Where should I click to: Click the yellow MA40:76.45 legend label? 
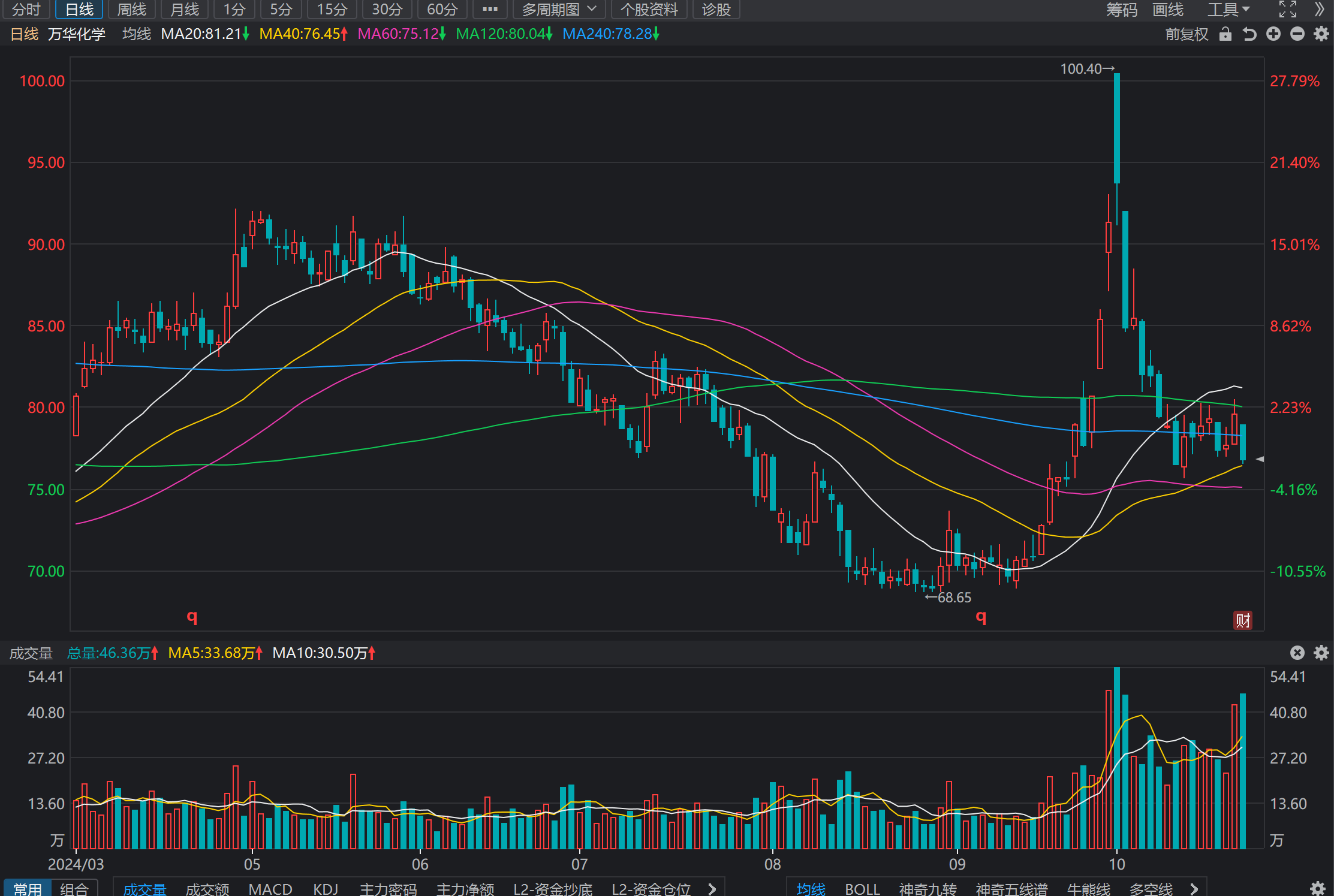(x=303, y=34)
